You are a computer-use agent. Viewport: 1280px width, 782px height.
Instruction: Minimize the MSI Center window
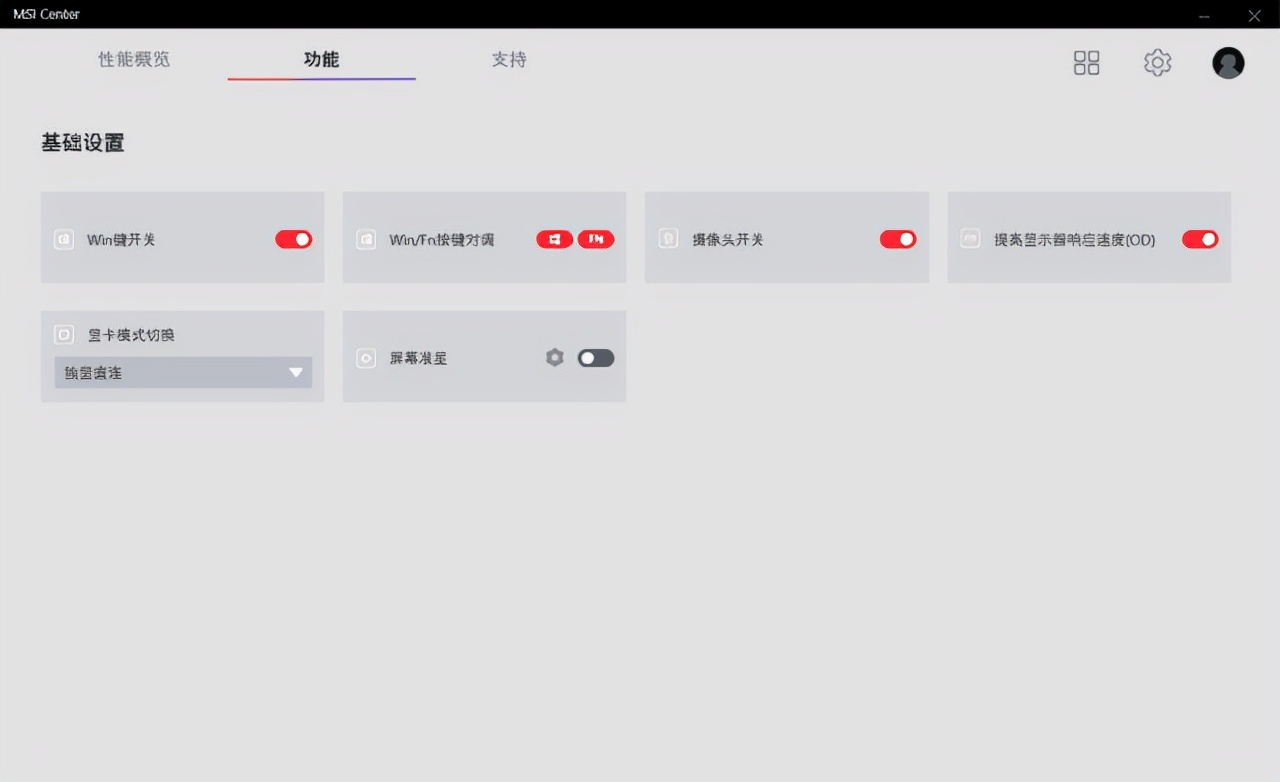[1204, 15]
